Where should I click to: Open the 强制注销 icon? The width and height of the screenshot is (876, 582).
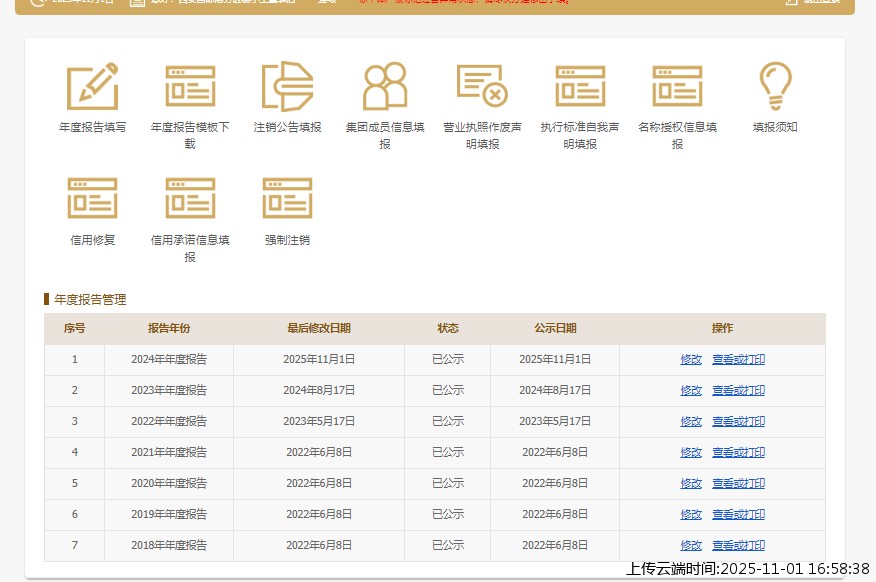[287, 199]
